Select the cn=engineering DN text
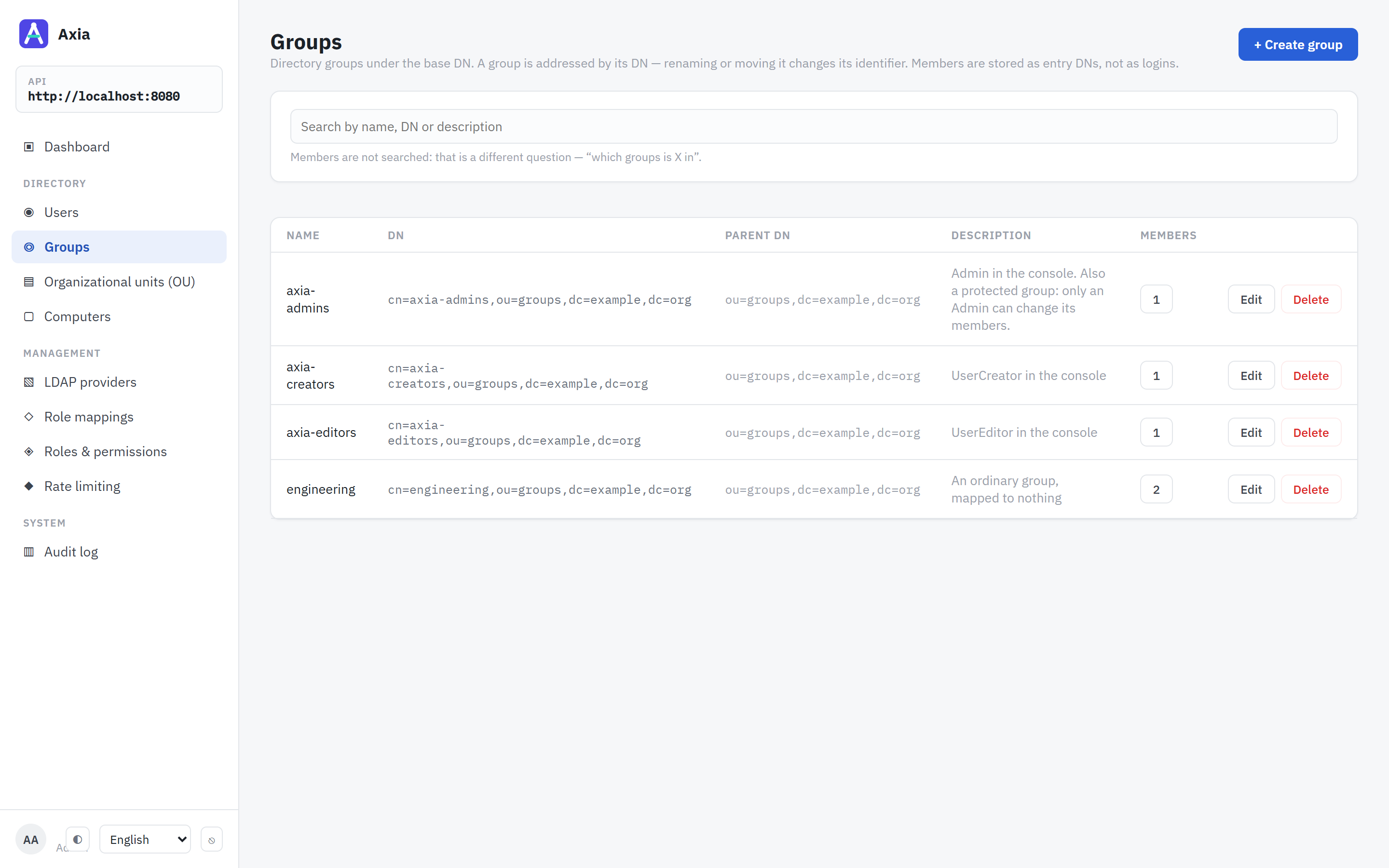The width and height of the screenshot is (1389, 868). pyautogui.click(x=540, y=489)
